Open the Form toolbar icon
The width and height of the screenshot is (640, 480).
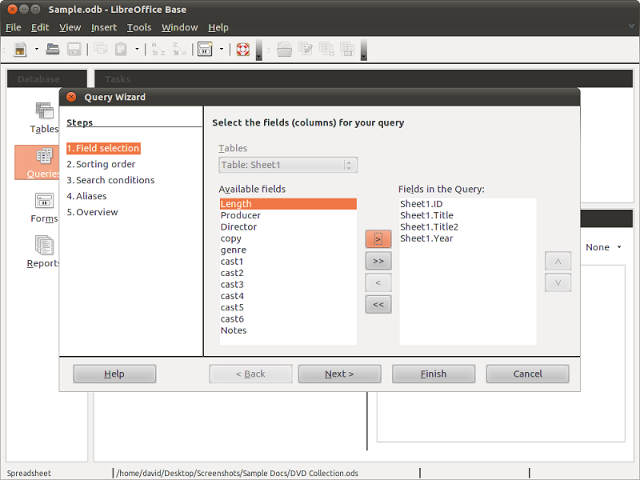[x=204, y=49]
